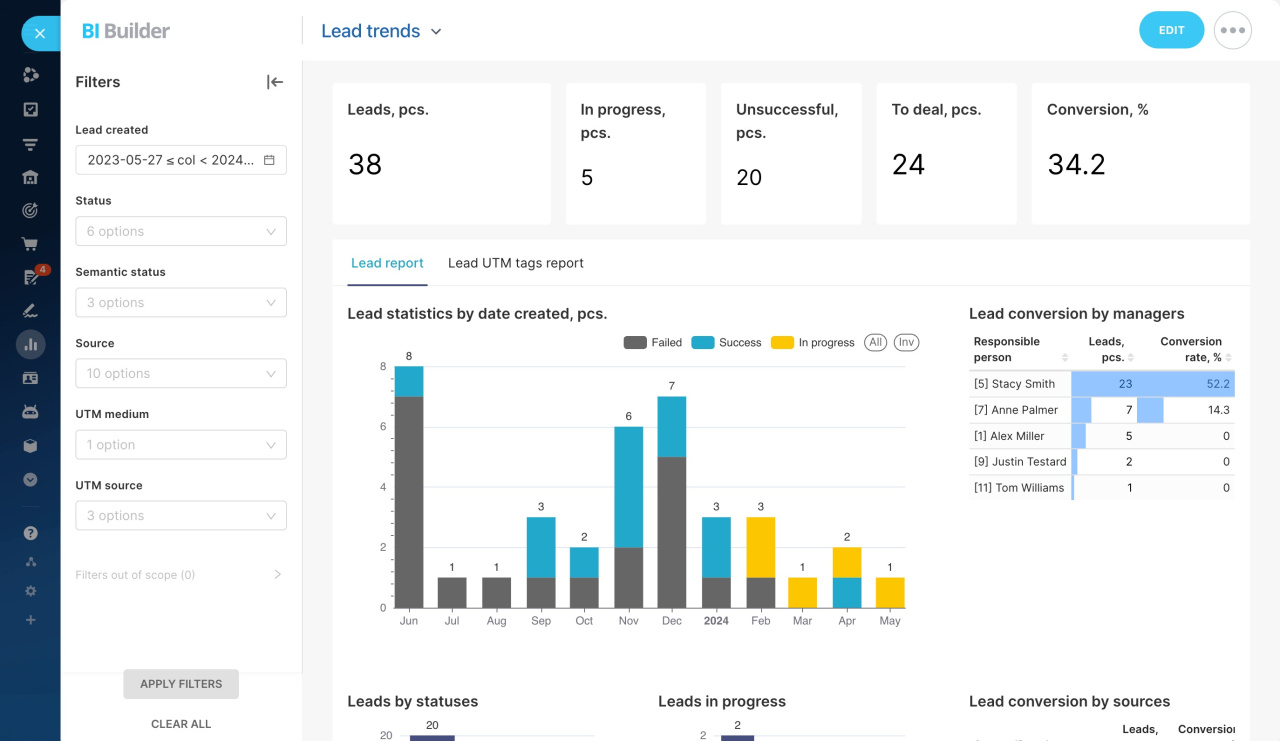
Task: Click the [9] Justin Testard row
Action: point(1102,462)
